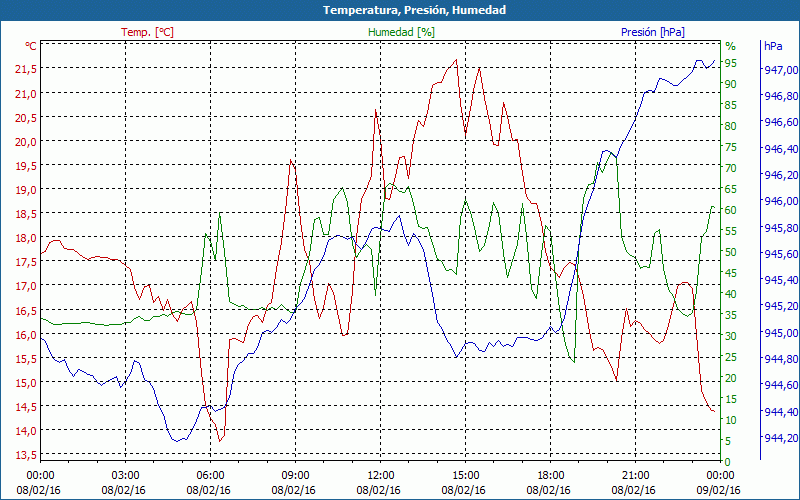Click the 14,5 temperature axis value
Image resolution: width=800 pixels, height=500 pixels.
coord(26,407)
